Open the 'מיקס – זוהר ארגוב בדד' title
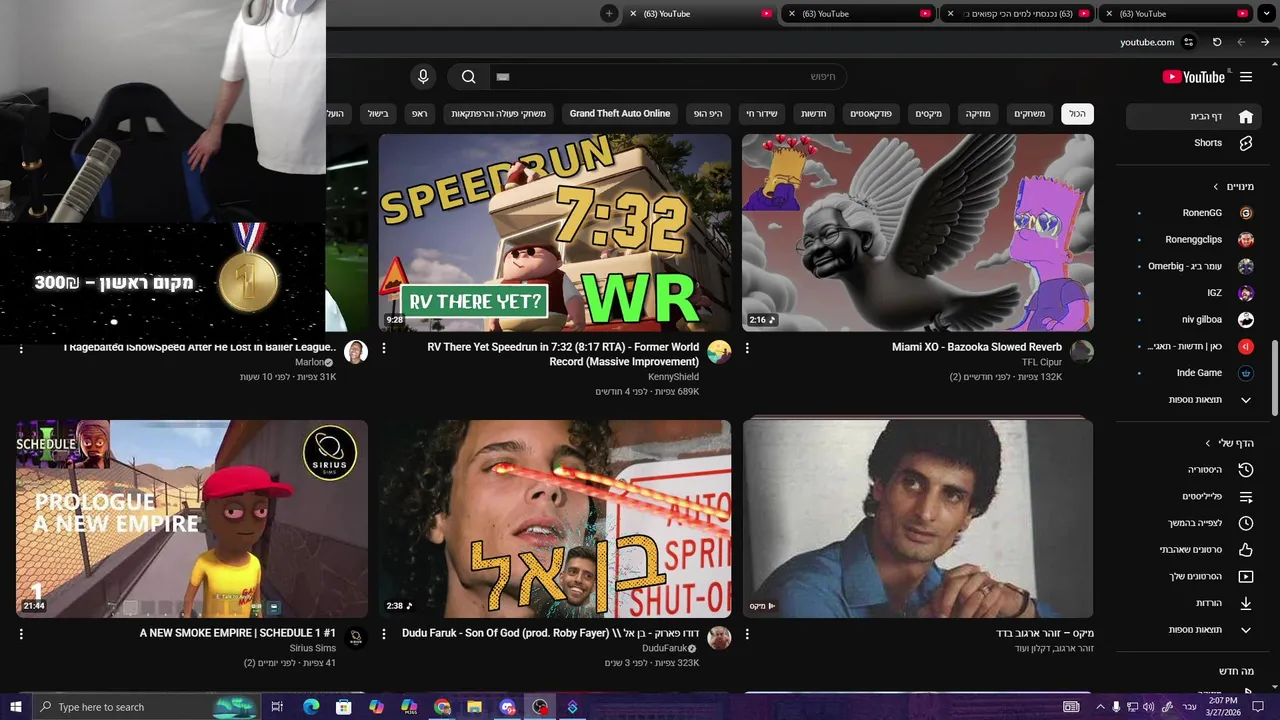This screenshot has height=720, width=1280. [1045, 633]
